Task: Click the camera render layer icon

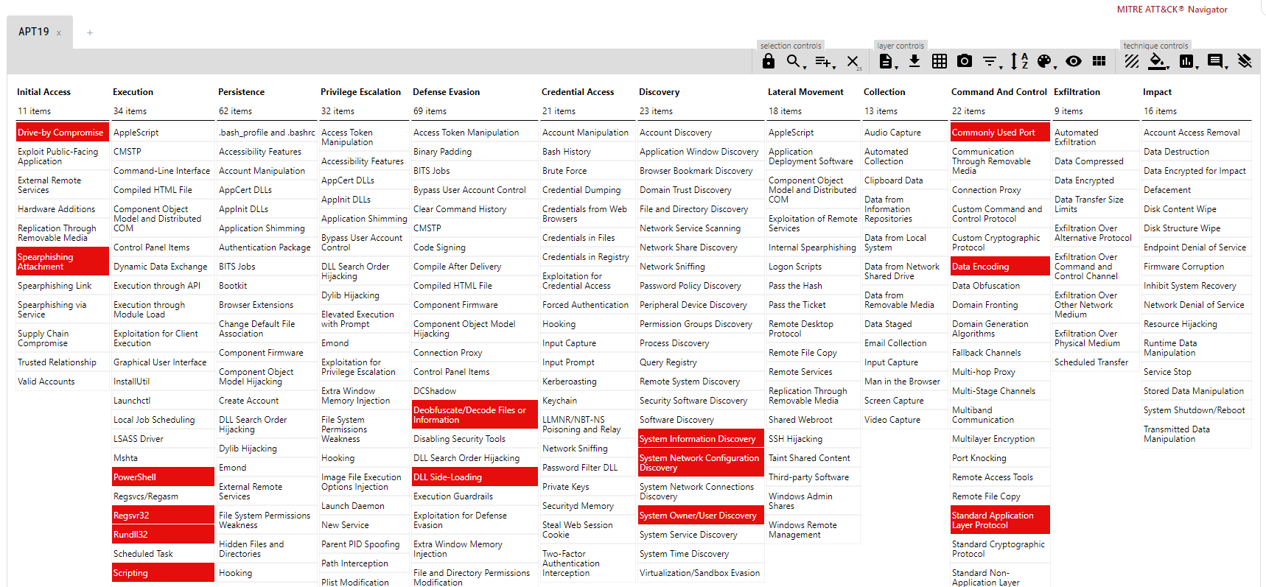Action: click(x=964, y=62)
